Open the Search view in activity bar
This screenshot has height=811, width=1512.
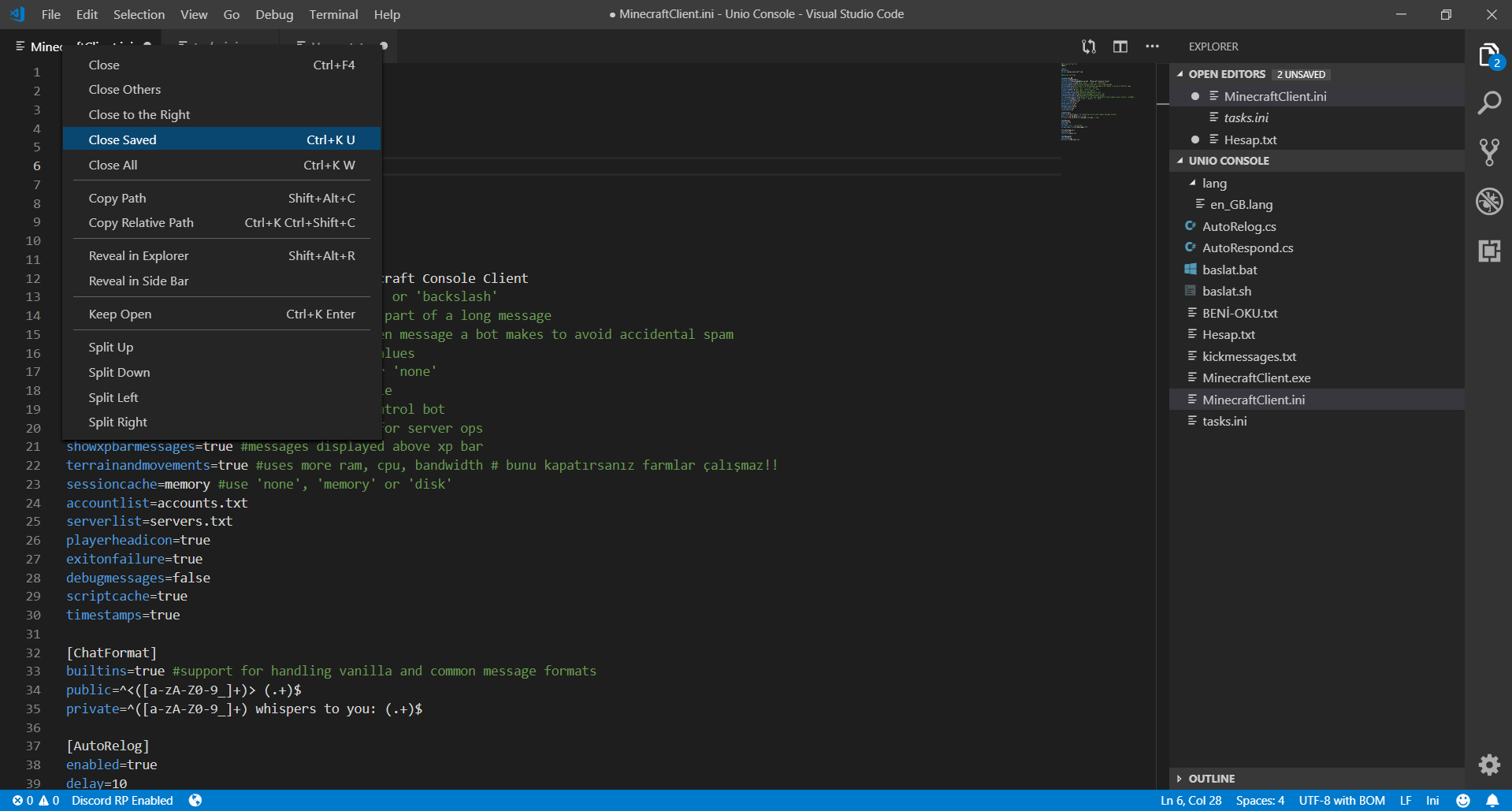1488,102
